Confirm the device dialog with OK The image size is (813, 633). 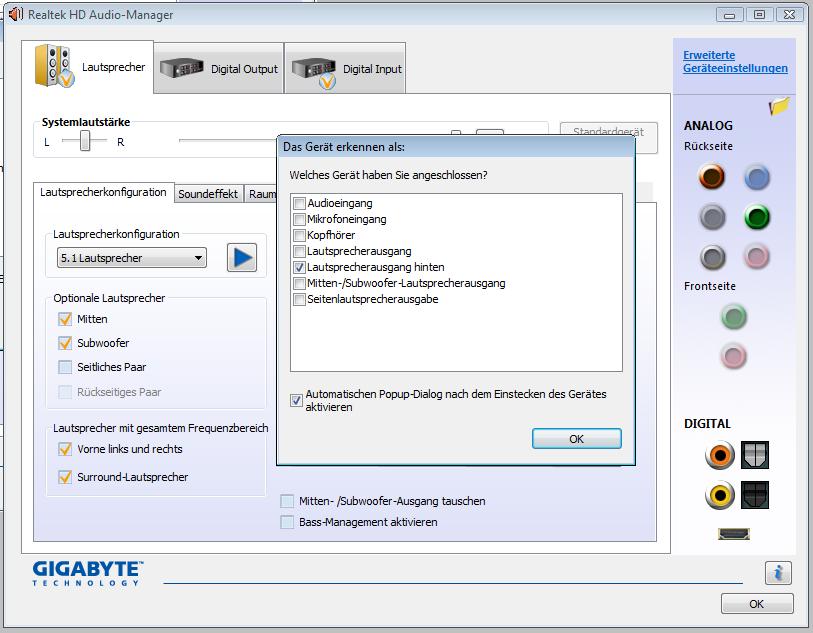[x=577, y=439]
